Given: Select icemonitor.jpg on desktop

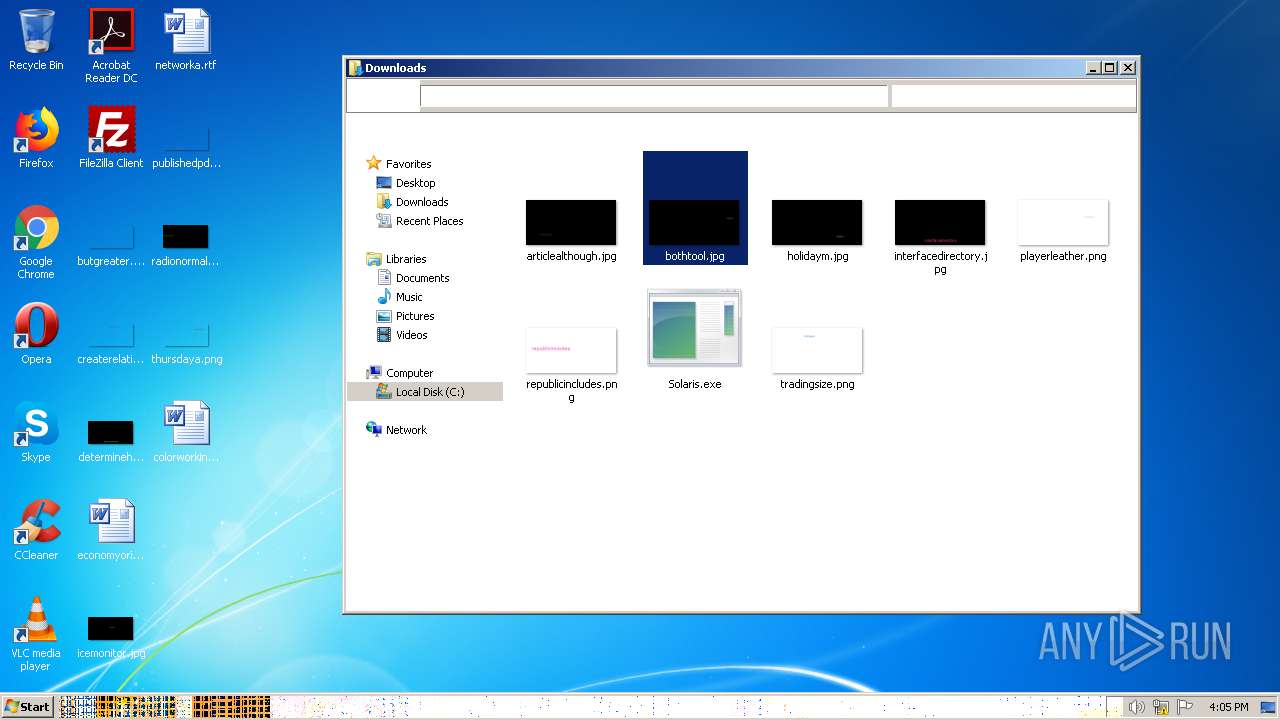Looking at the screenshot, I should 111,636.
